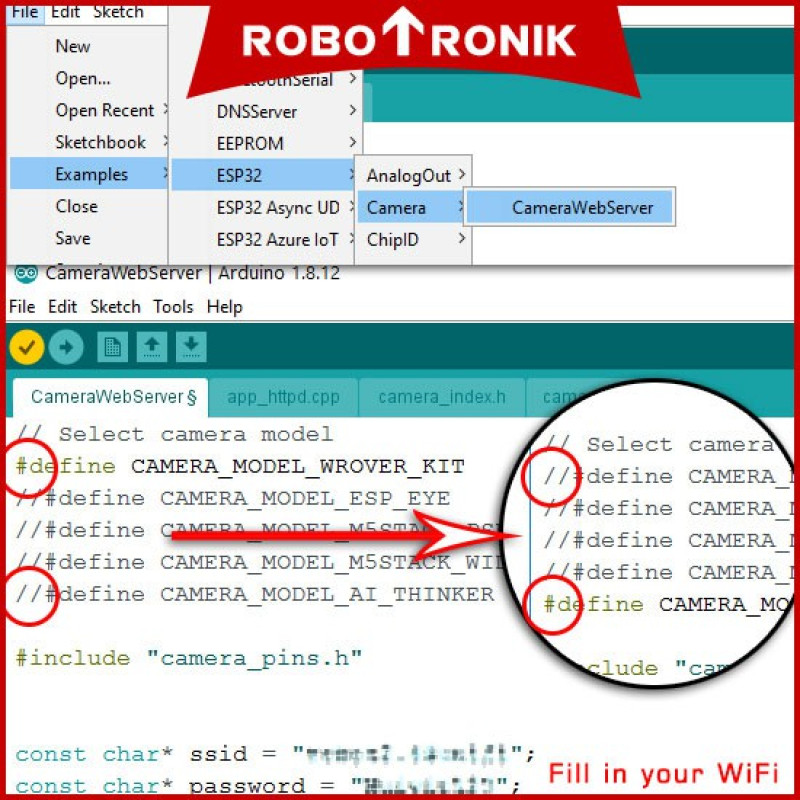Click the Open sketch up-arrow icon
The image size is (800, 800).
151,347
